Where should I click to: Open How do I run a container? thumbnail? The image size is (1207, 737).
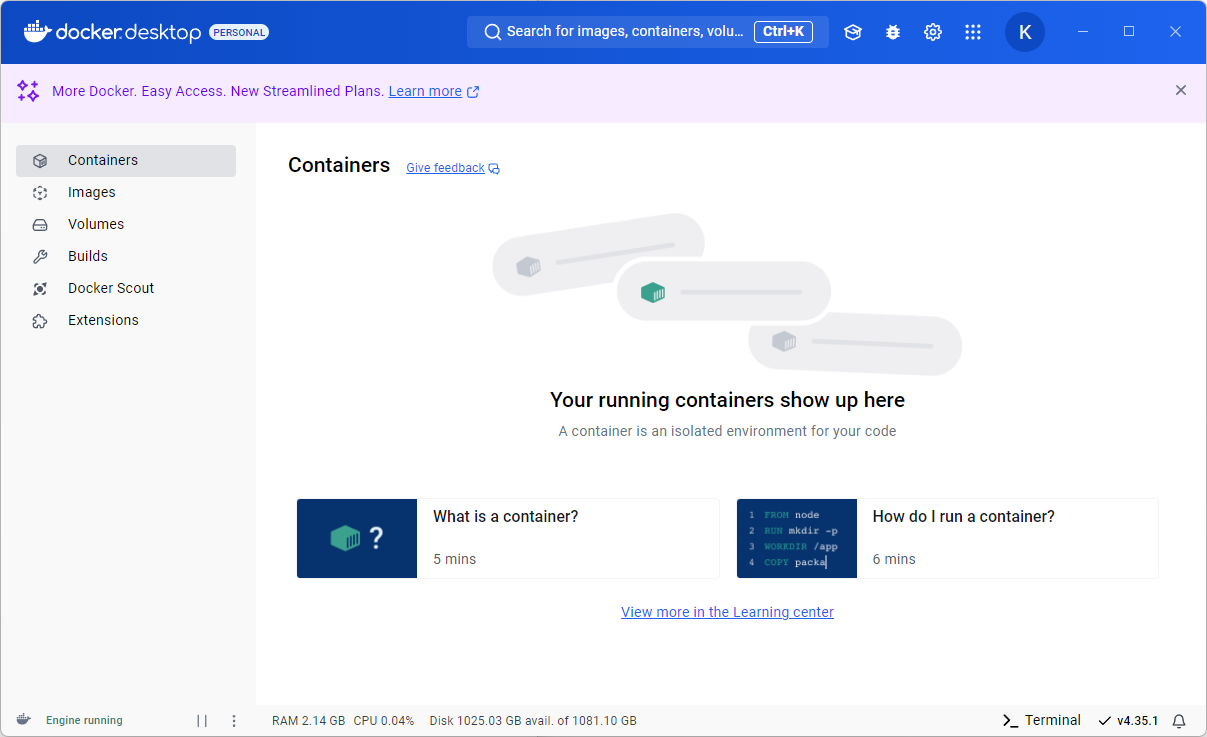click(x=797, y=538)
